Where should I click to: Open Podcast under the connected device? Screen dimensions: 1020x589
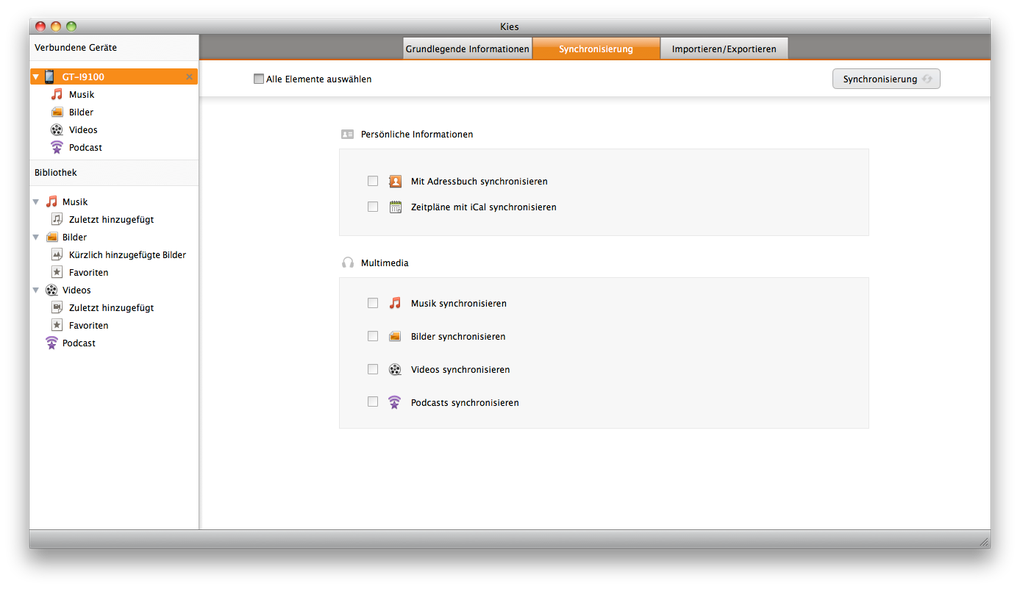[x=85, y=147]
